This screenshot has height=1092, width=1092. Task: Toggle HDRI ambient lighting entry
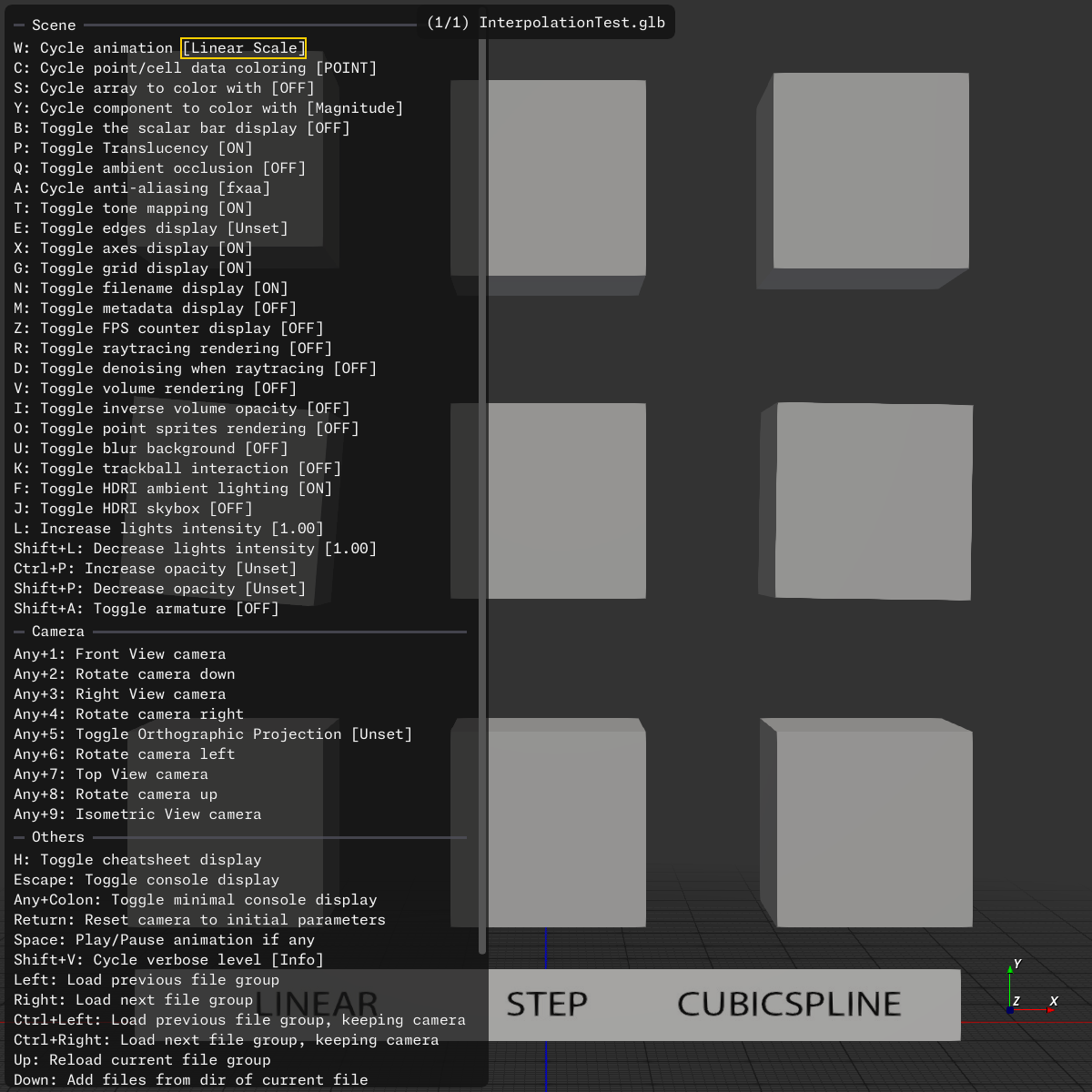173,489
